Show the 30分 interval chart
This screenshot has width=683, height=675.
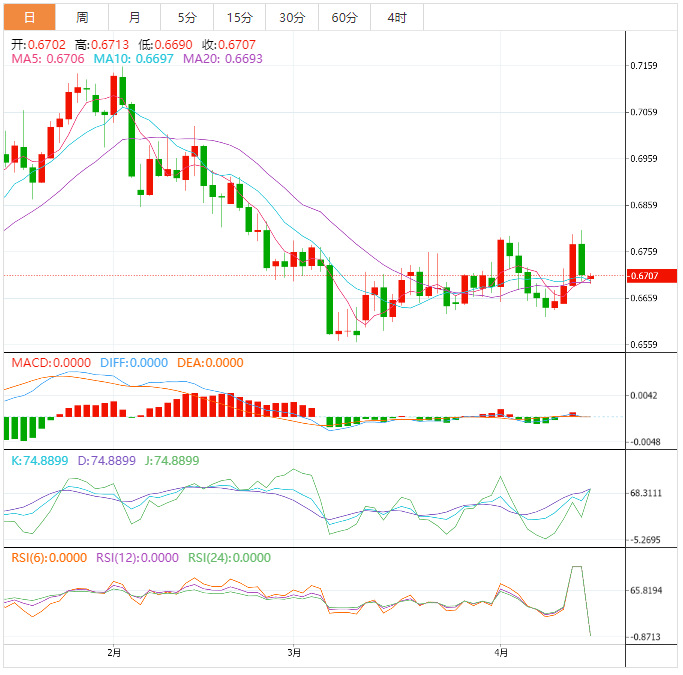point(292,18)
